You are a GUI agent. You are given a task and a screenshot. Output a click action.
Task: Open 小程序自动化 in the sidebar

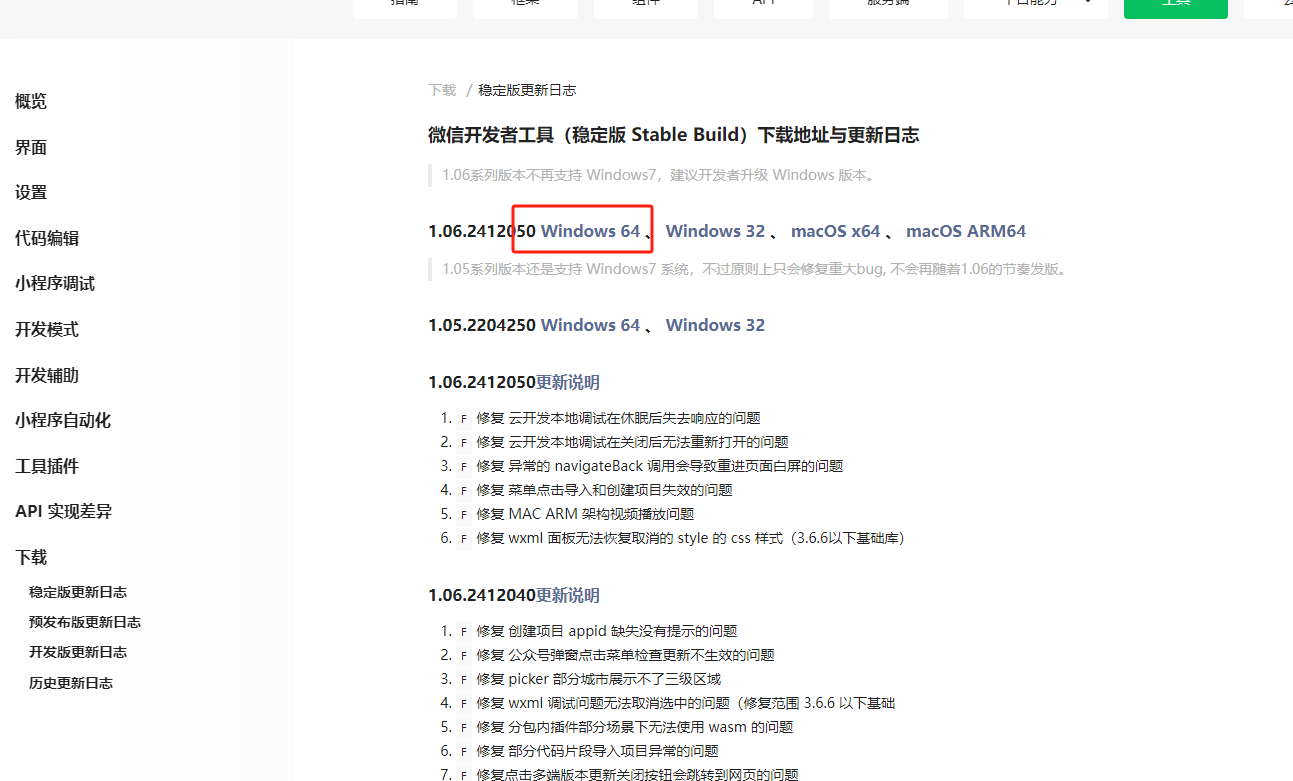click(x=63, y=420)
